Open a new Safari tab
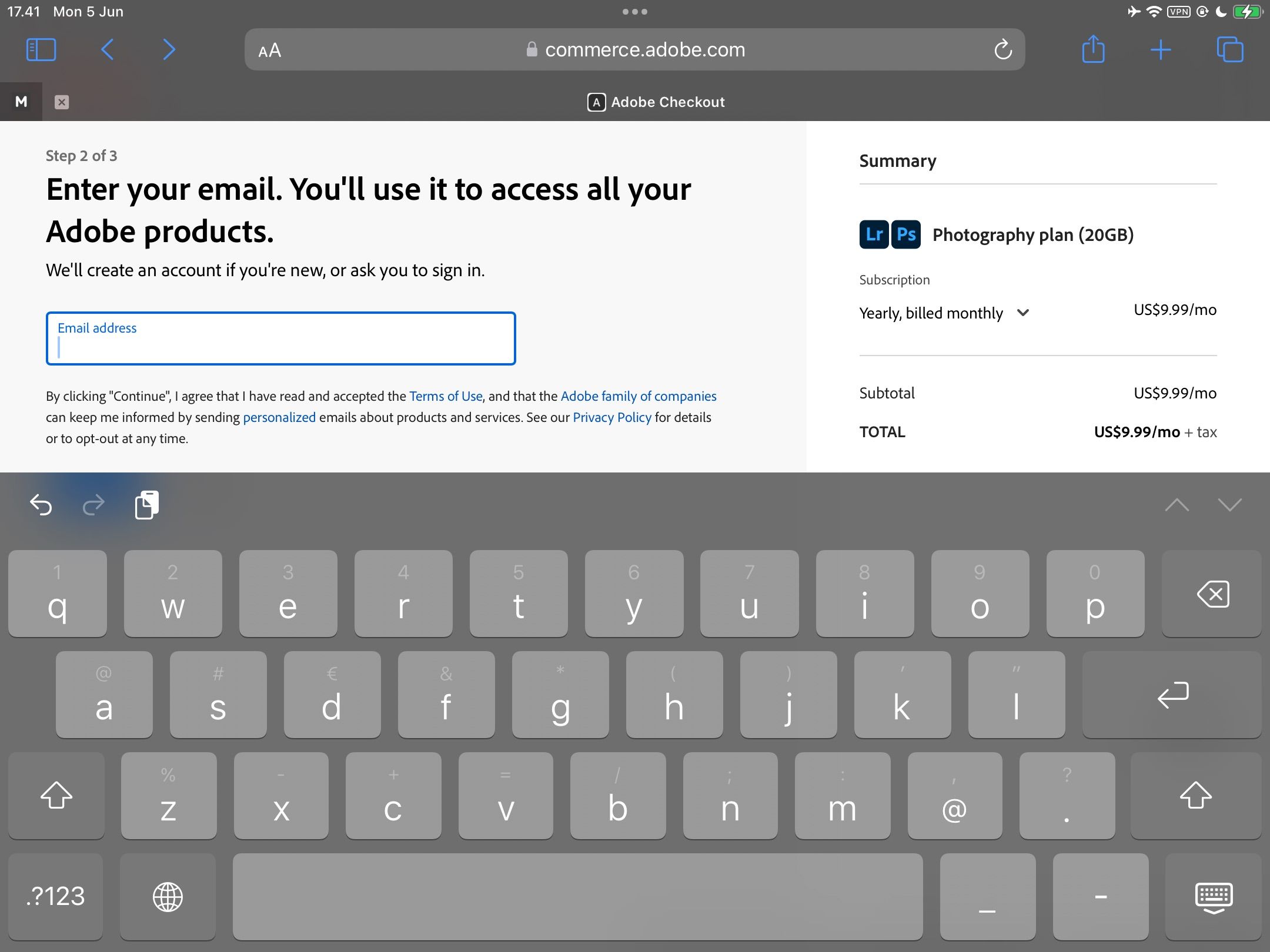The width and height of the screenshot is (1270, 952). pos(1161,50)
